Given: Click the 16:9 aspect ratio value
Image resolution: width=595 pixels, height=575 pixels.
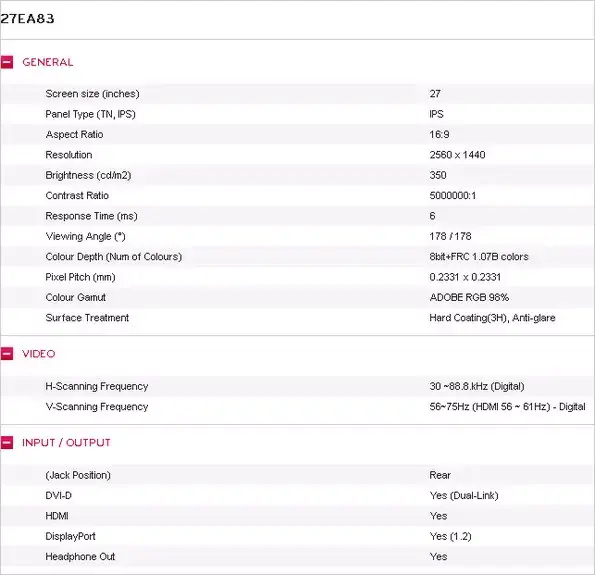Looking at the screenshot, I should (x=439, y=134).
